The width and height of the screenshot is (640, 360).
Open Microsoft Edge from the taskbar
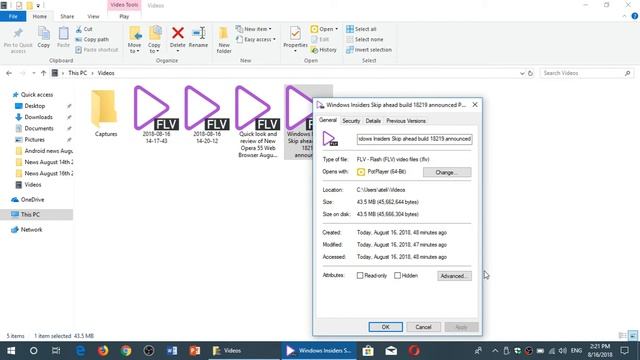coord(80,351)
